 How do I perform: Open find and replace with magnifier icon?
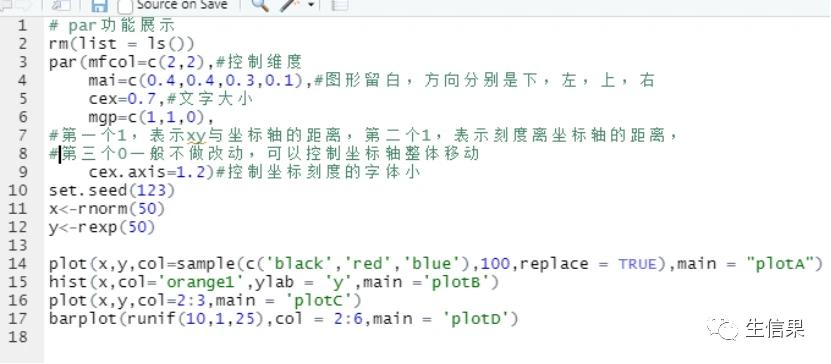click(260, 5)
